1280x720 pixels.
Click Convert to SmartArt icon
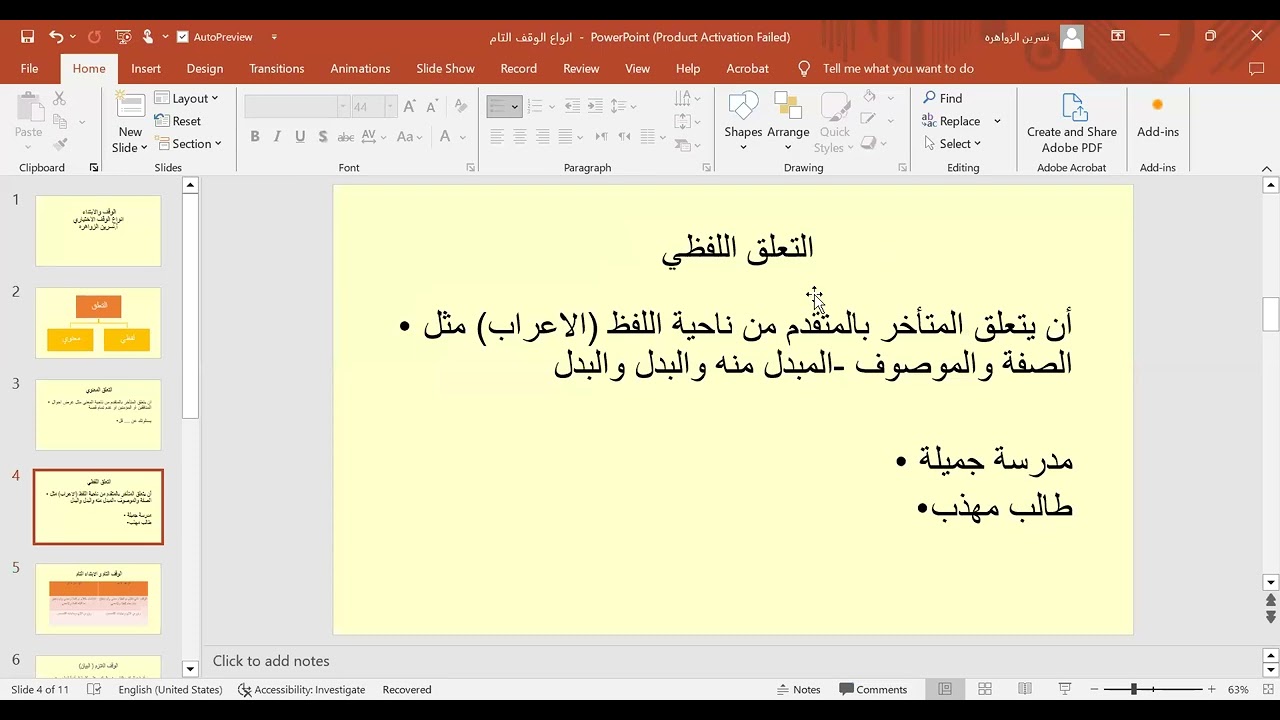[687, 144]
